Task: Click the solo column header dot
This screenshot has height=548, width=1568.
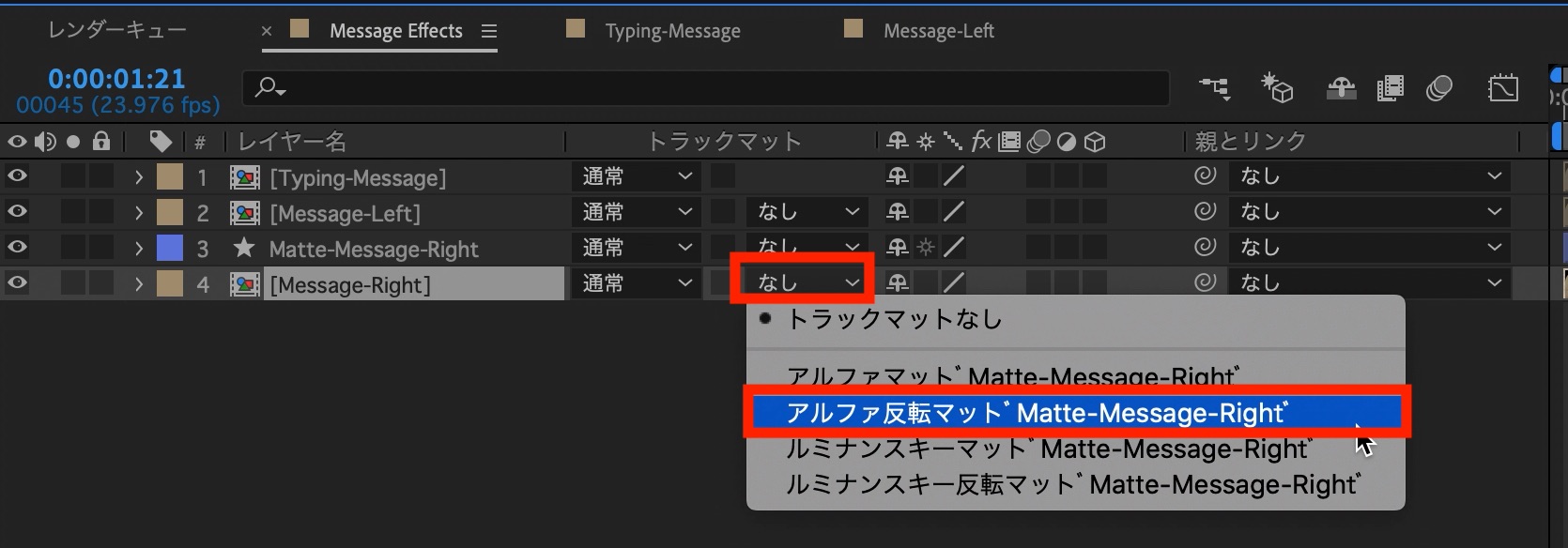Action: click(73, 143)
